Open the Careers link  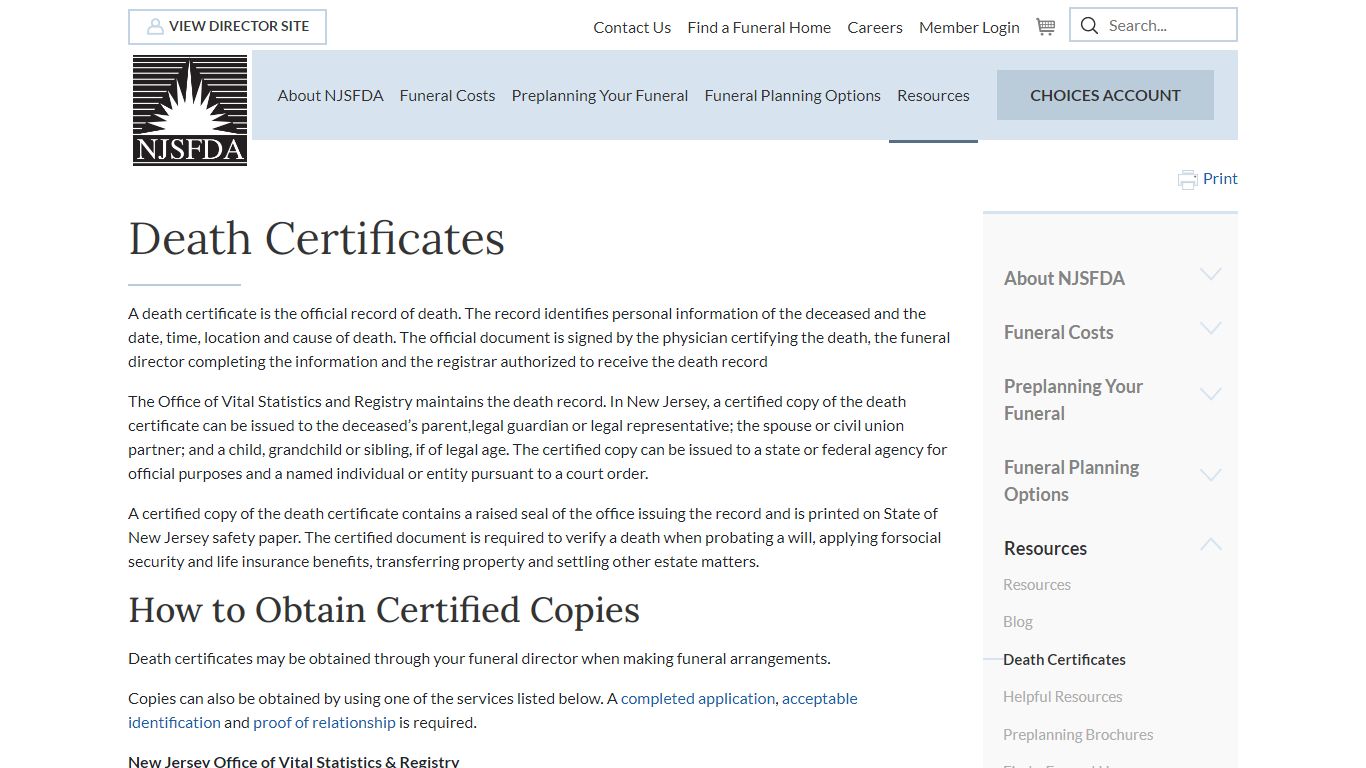point(875,27)
